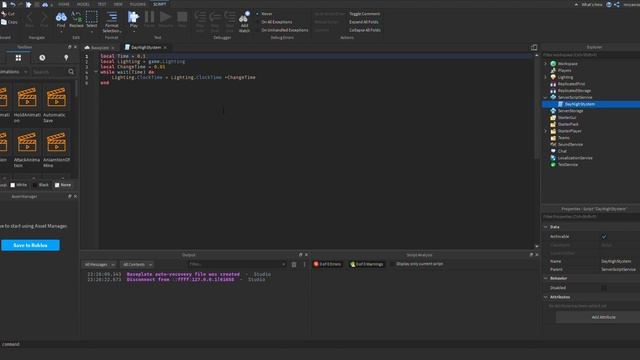Click the warnings filter button

pyautogui.click(x=367, y=264)
